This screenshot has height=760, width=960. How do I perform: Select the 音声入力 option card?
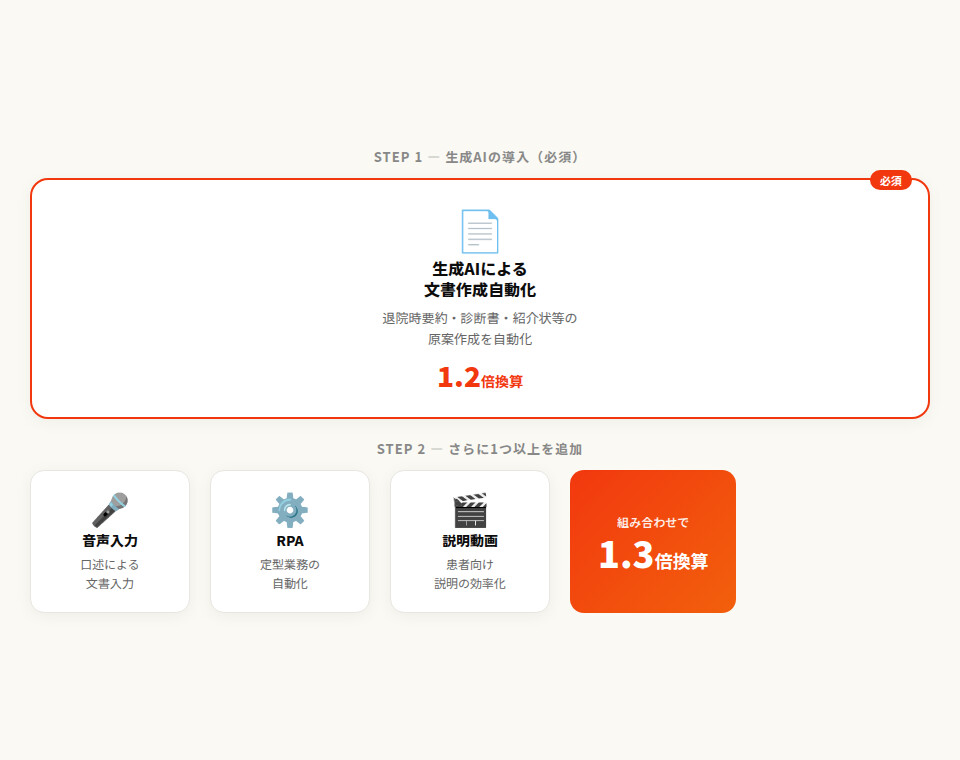[110, 541]
